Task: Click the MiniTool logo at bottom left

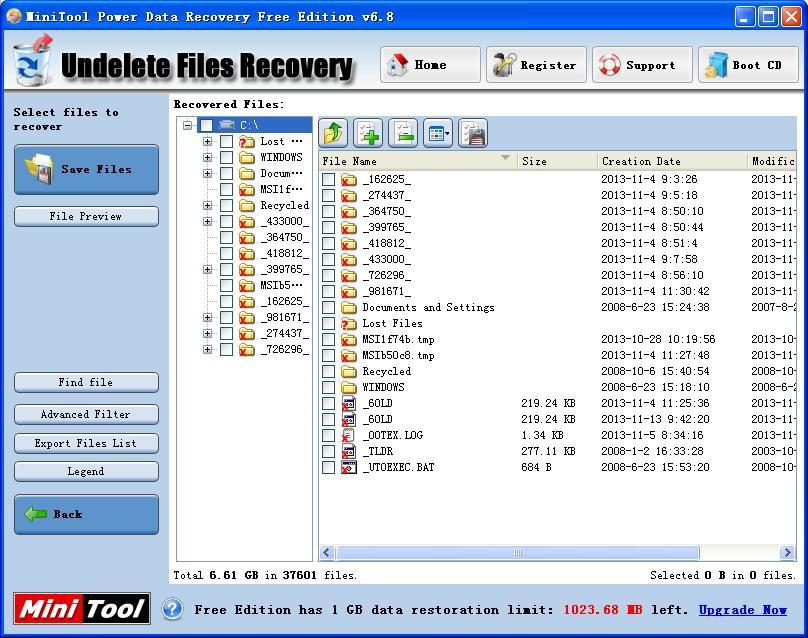Action: click(82, 609)
